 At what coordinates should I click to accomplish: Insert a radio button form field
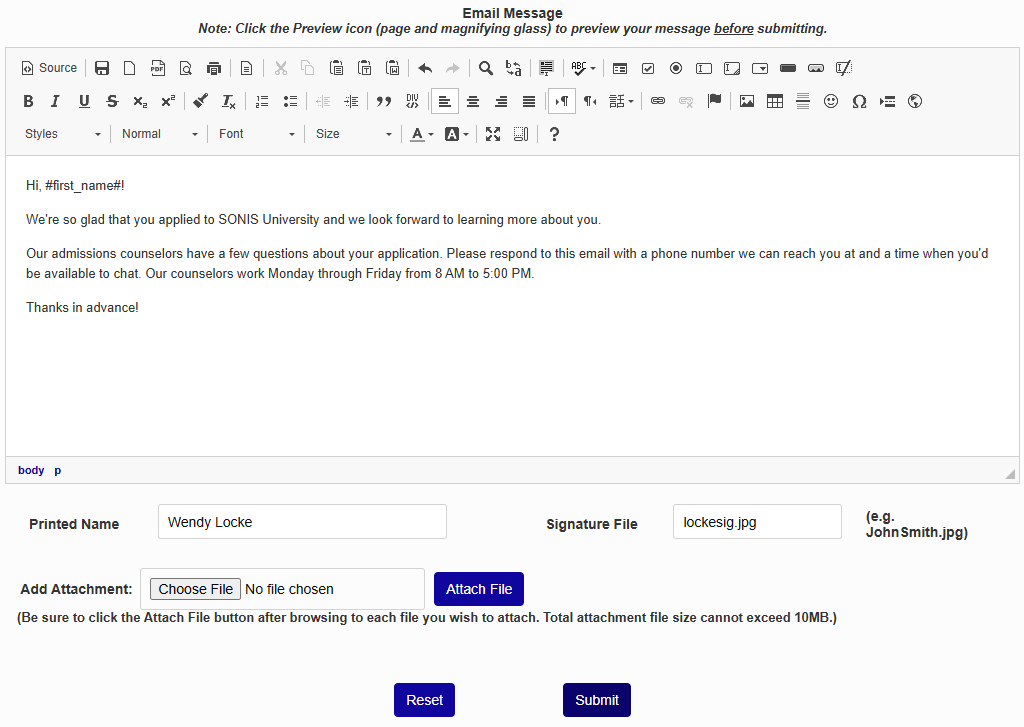676,68
